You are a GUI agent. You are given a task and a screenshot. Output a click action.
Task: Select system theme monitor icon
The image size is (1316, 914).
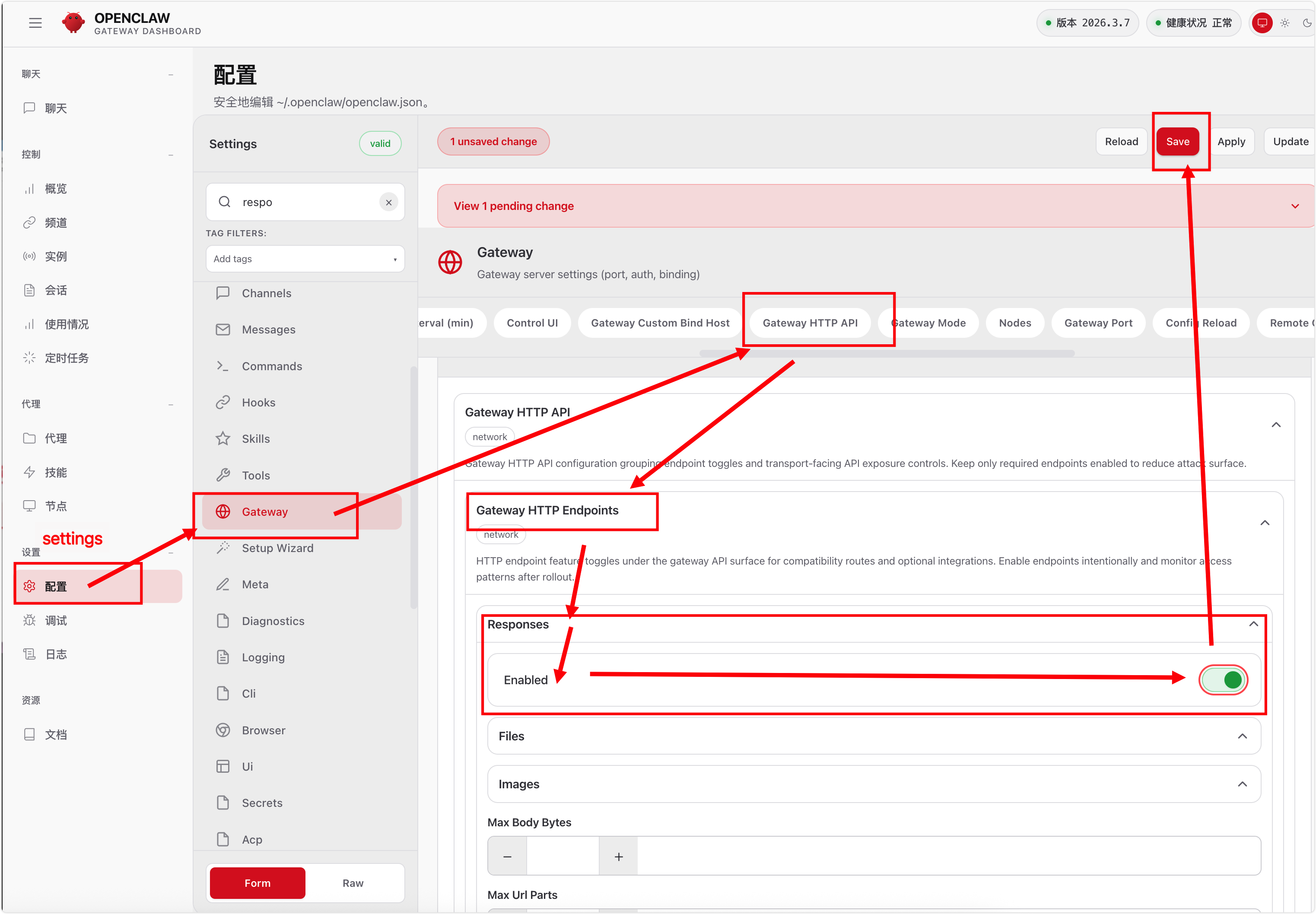tap(1262, 23)
